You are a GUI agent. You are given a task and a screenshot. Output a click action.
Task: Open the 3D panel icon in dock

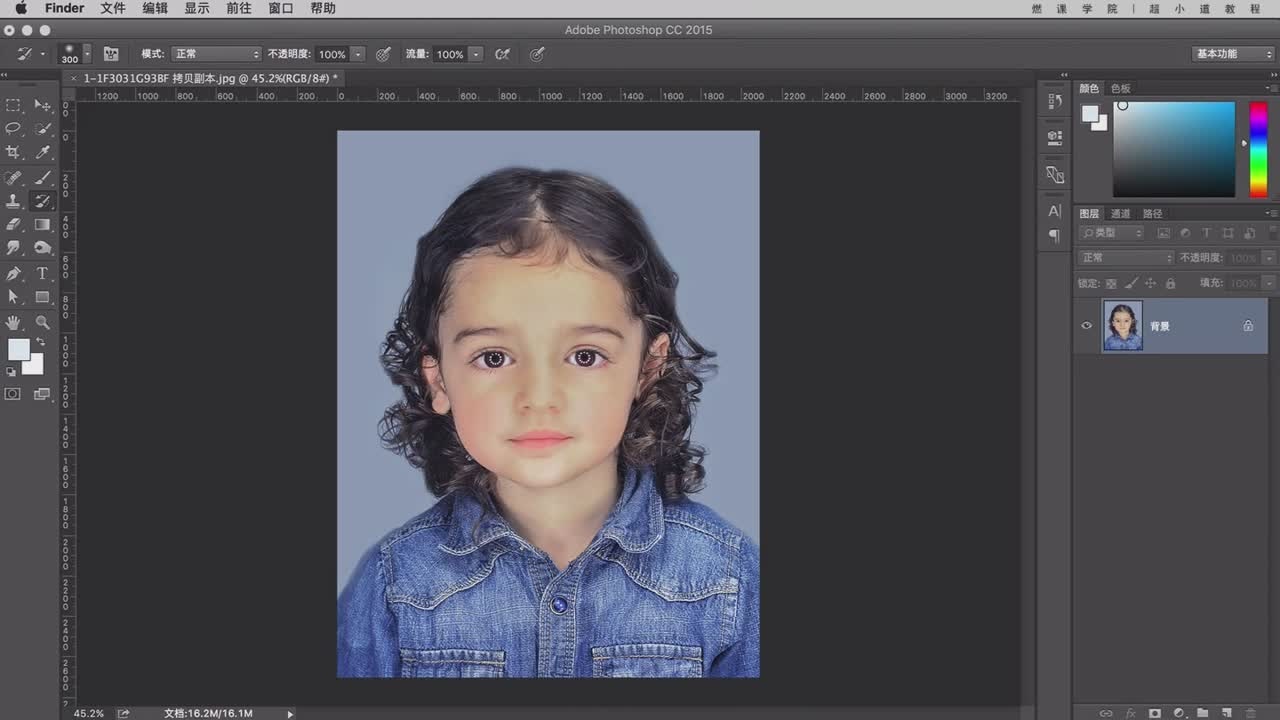click(1054, 174)
